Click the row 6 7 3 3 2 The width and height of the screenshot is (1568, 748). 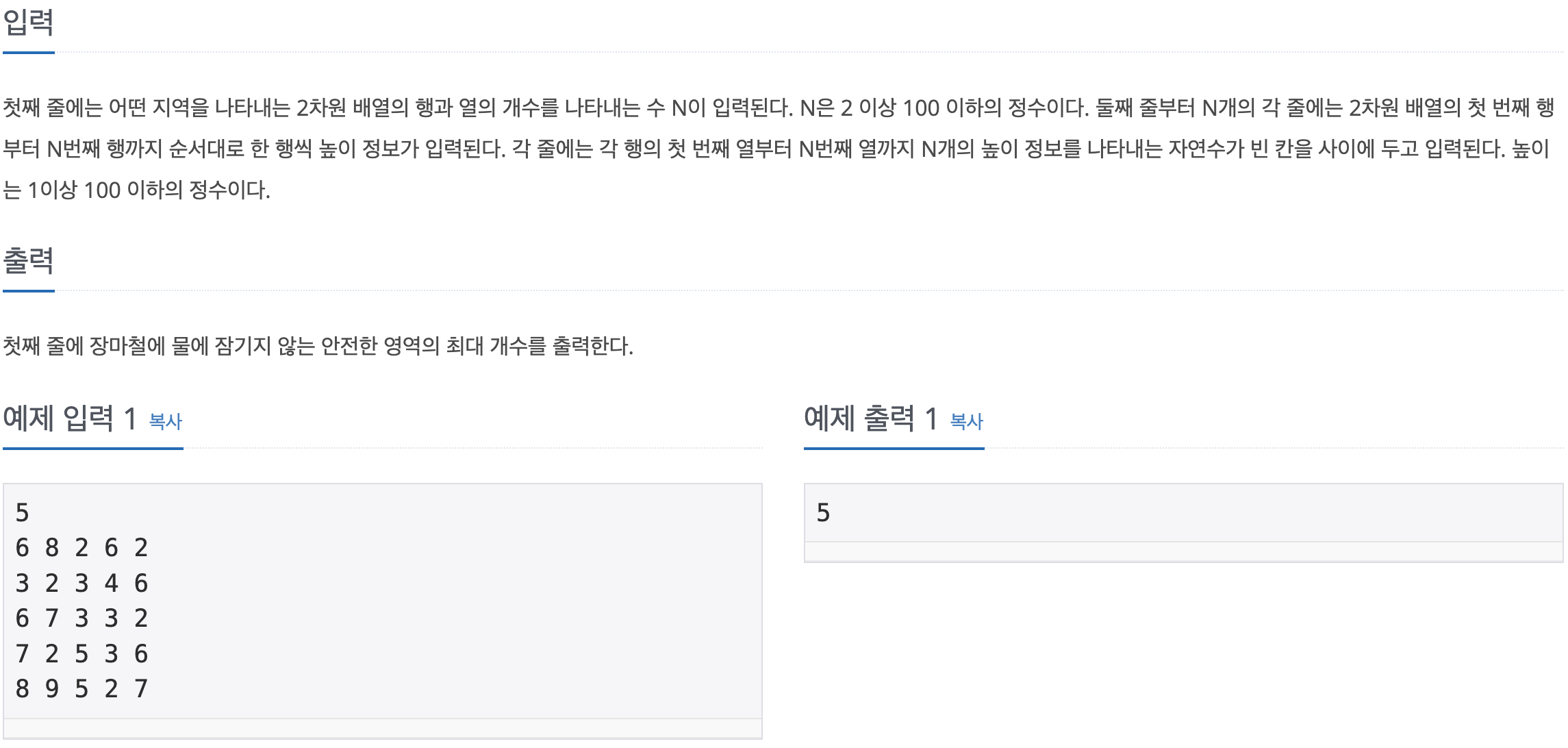tap(81, 618)
